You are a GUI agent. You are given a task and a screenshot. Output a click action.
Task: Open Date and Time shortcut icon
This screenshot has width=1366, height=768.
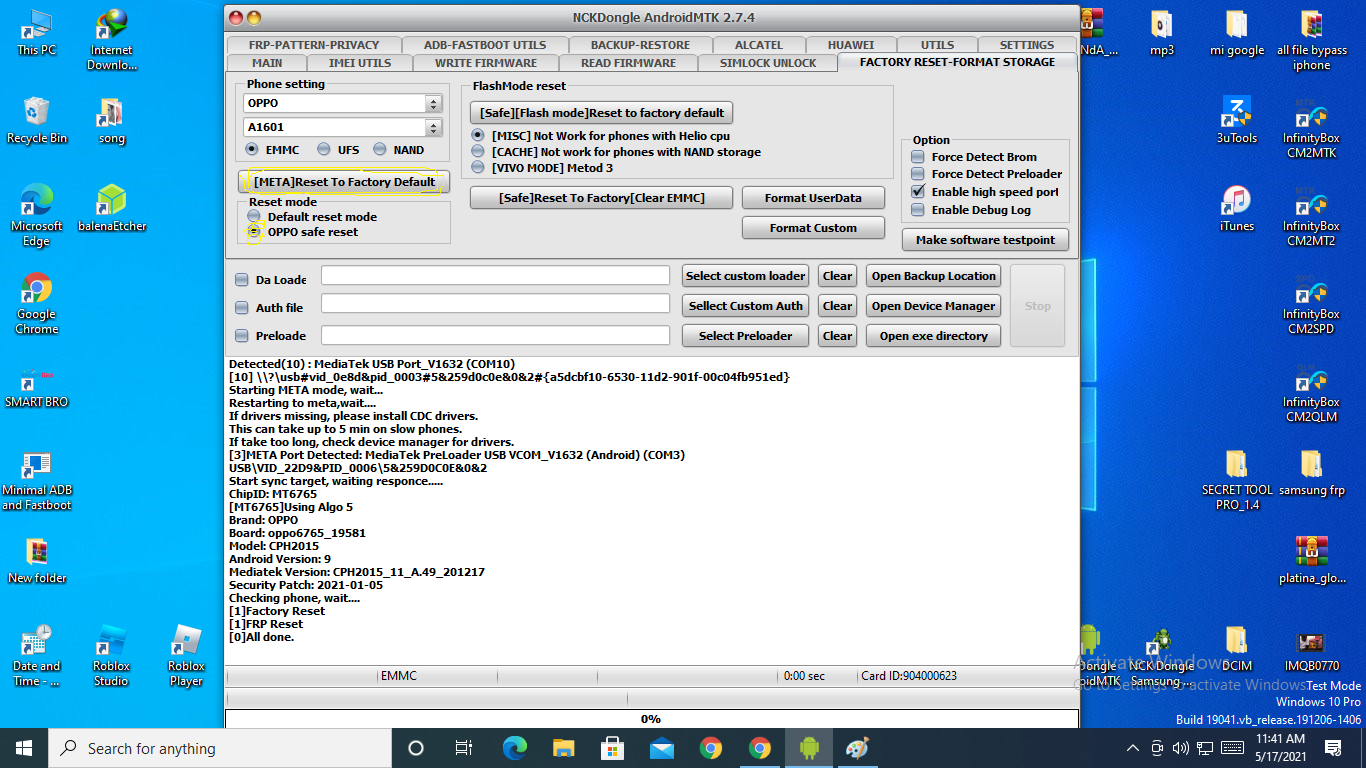coord(37,656)
